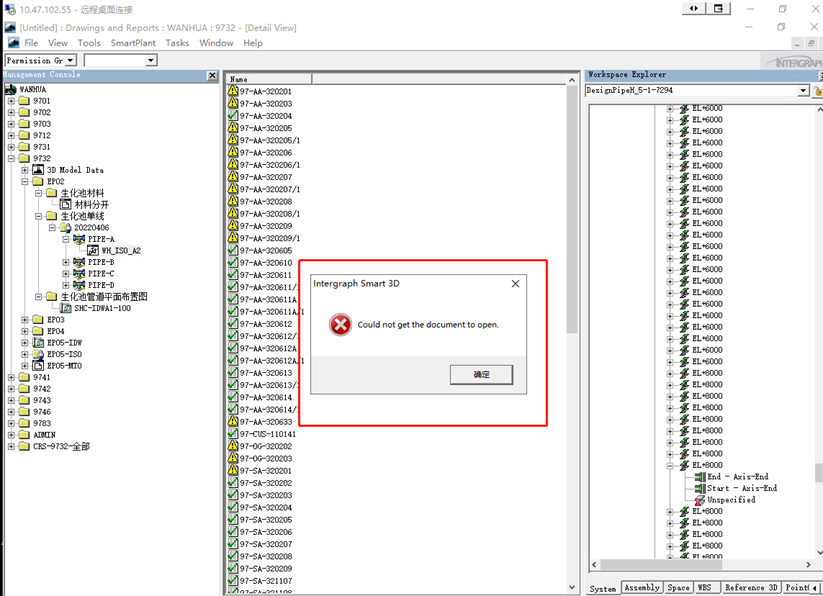
Task: Switch to the Assembly tab
Action: pos(641,588)
